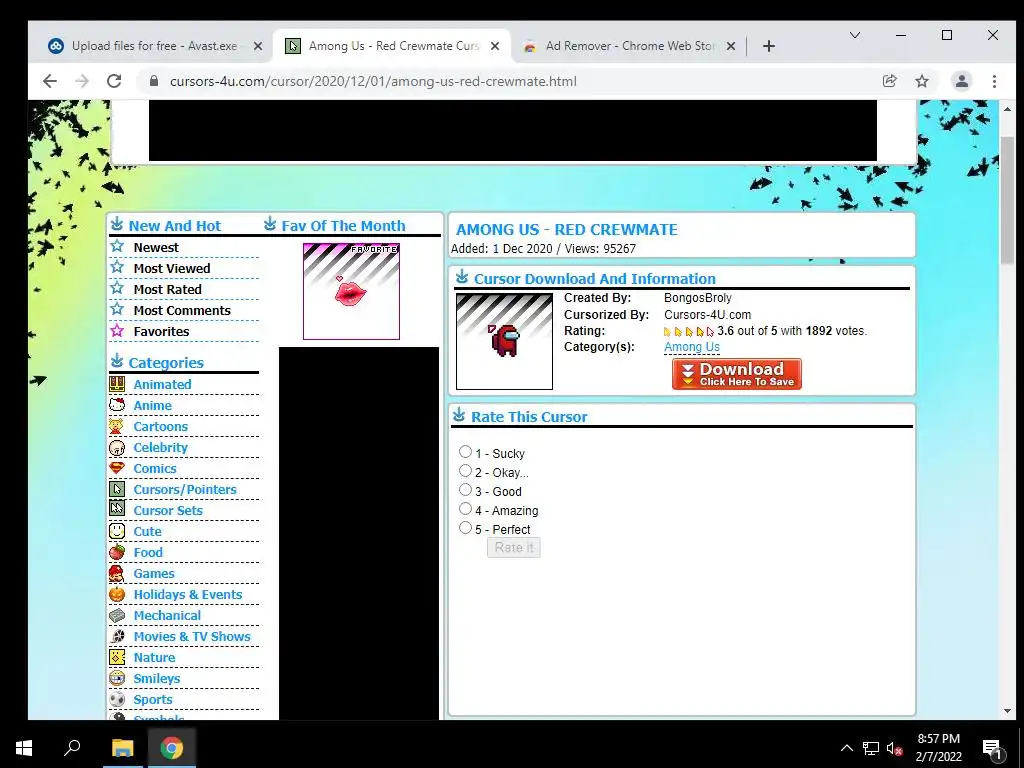This screenshot has width=1024, height=768.
Task: Open the Fav Of The Month lips thumbnail
Action: [x=351, y=291]
